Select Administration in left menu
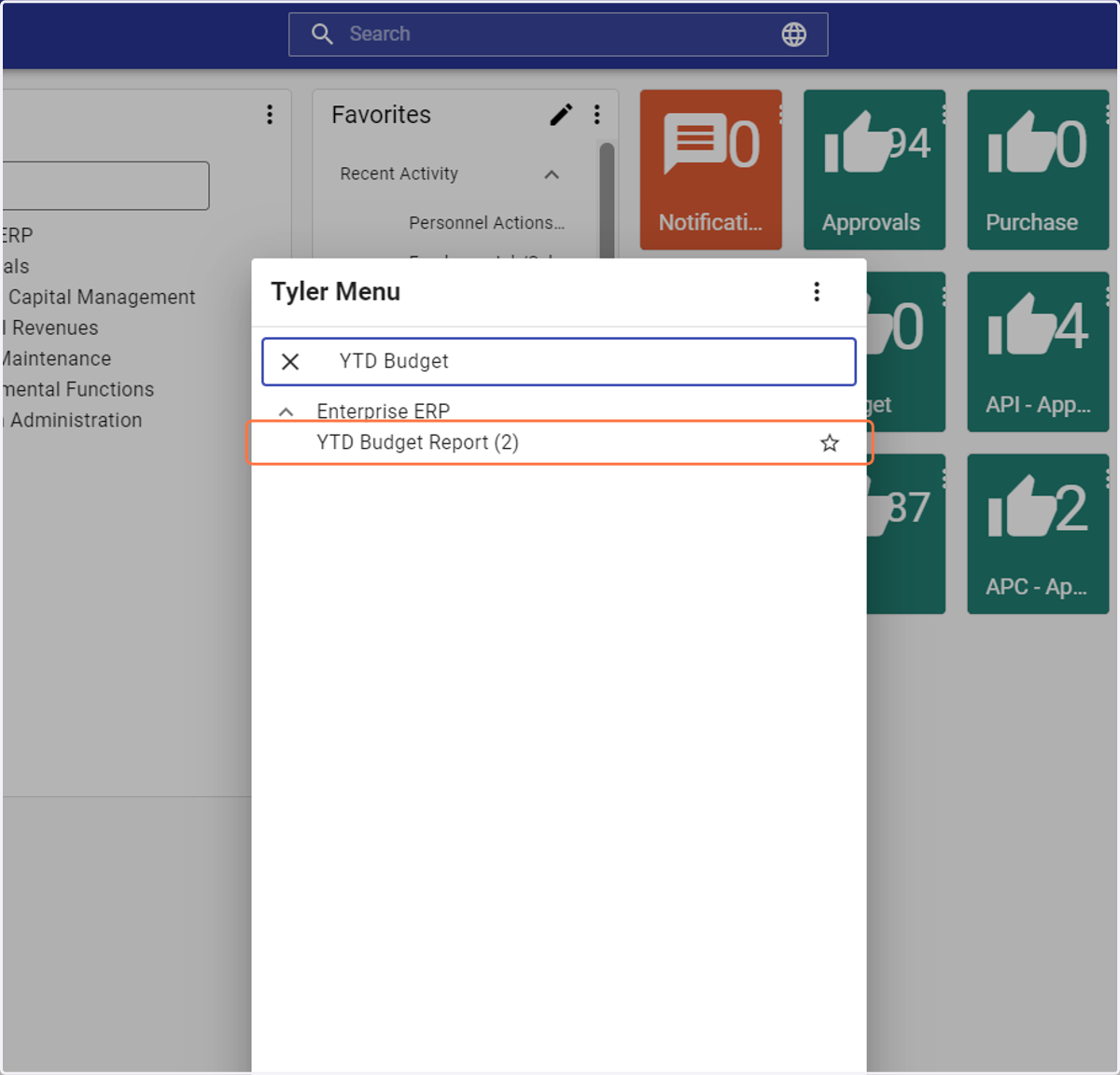1120x1075 pixels. 77,421
